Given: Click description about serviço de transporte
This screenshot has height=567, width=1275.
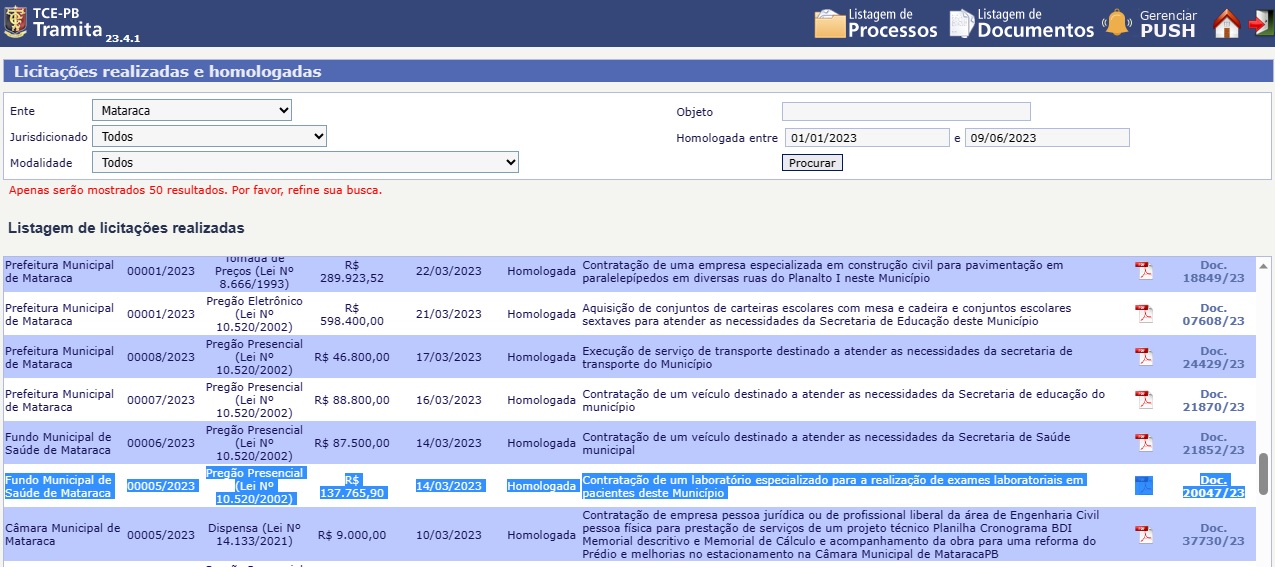Looking at the screenshot, I should tap(827, 357).
